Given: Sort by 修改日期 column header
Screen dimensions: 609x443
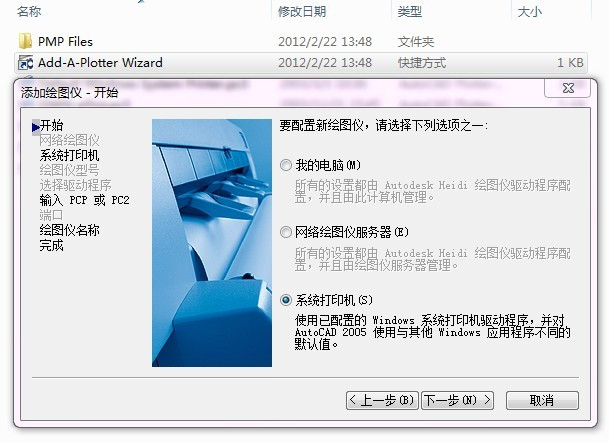Looking at the screenshot, I should [x=302, y=12].
